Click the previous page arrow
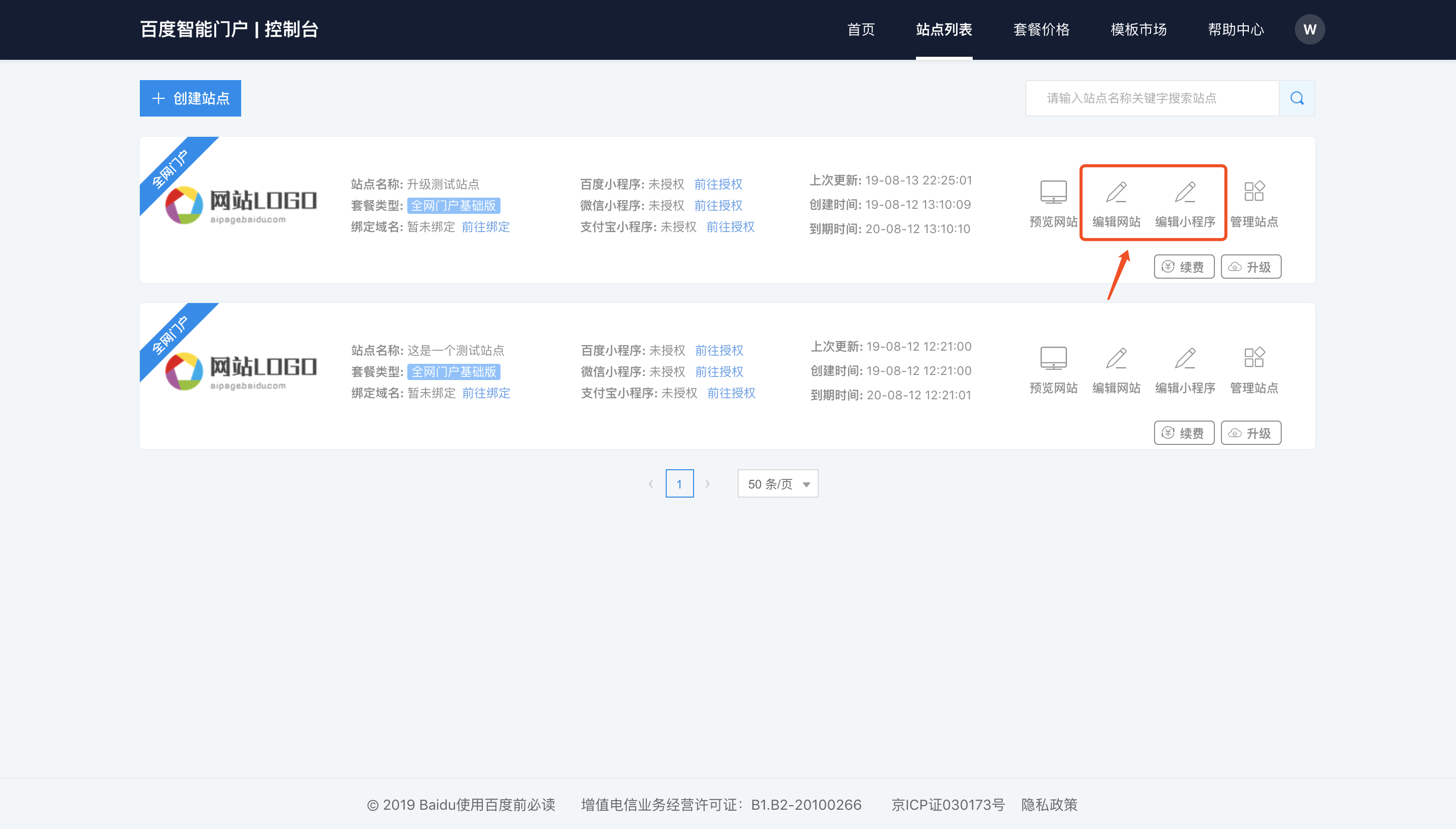1456x829 pixels. point(650,483)
